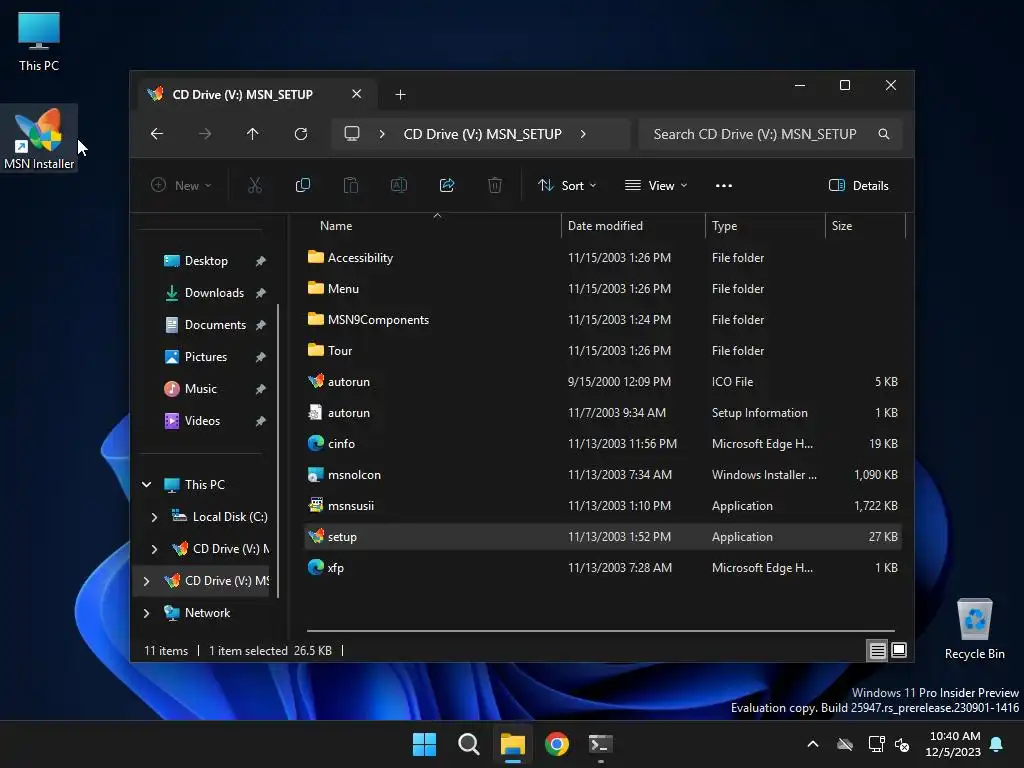Expand first CD Drive (V:) node under This PC
The height and width of the screenshot is (768, 1024).
coord(154,549)
